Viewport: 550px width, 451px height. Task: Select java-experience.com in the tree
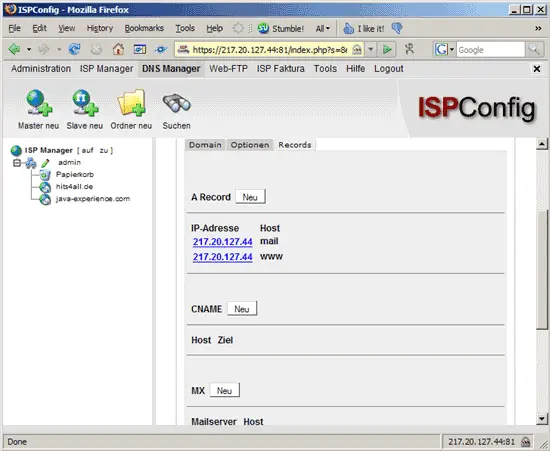(x=93, y=199)
